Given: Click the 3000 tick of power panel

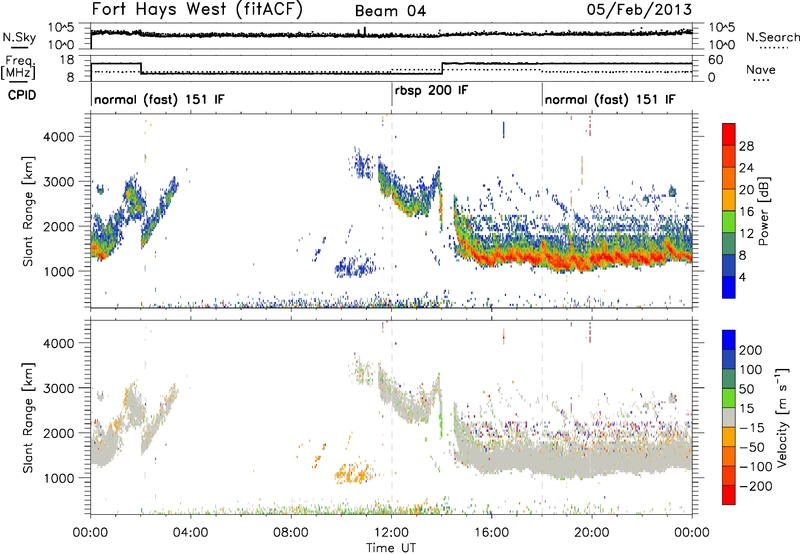Looking at the screenshot, I should click(x=58, y=182).
